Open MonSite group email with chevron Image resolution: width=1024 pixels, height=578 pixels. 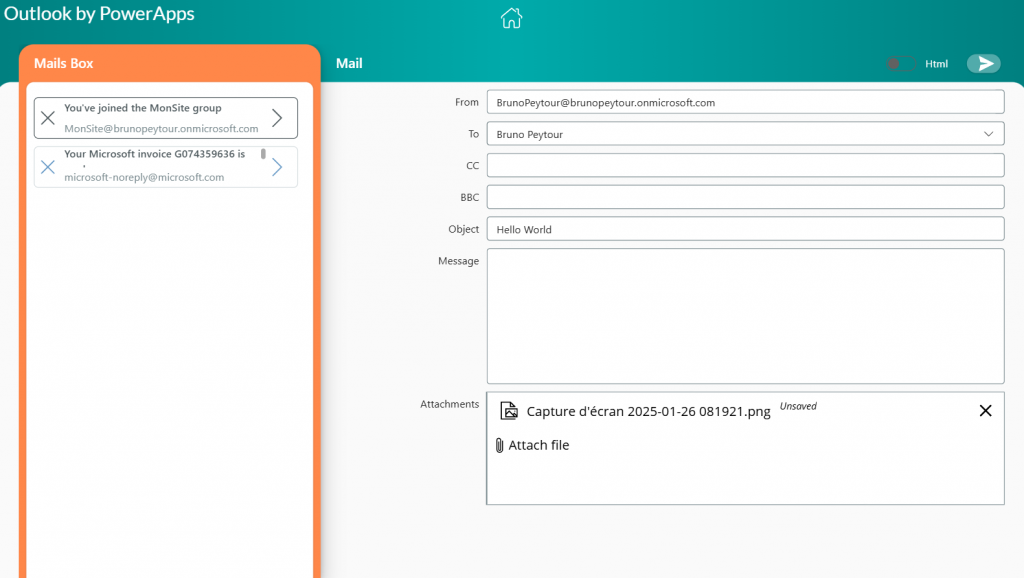pyautogui.click(x=278, y=118)
